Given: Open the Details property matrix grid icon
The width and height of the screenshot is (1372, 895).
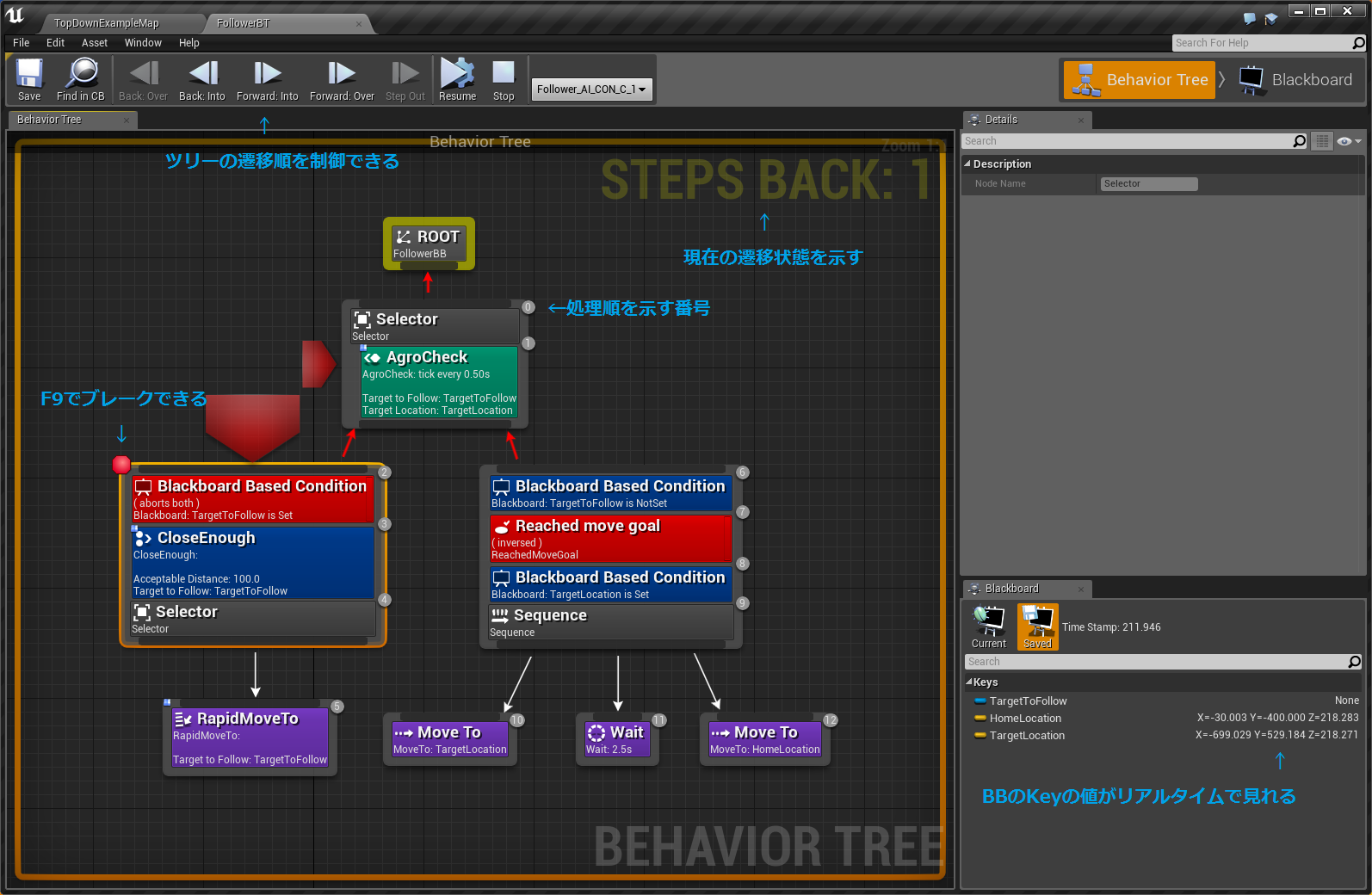Looking at the screenshot, I should point(1323,141).
